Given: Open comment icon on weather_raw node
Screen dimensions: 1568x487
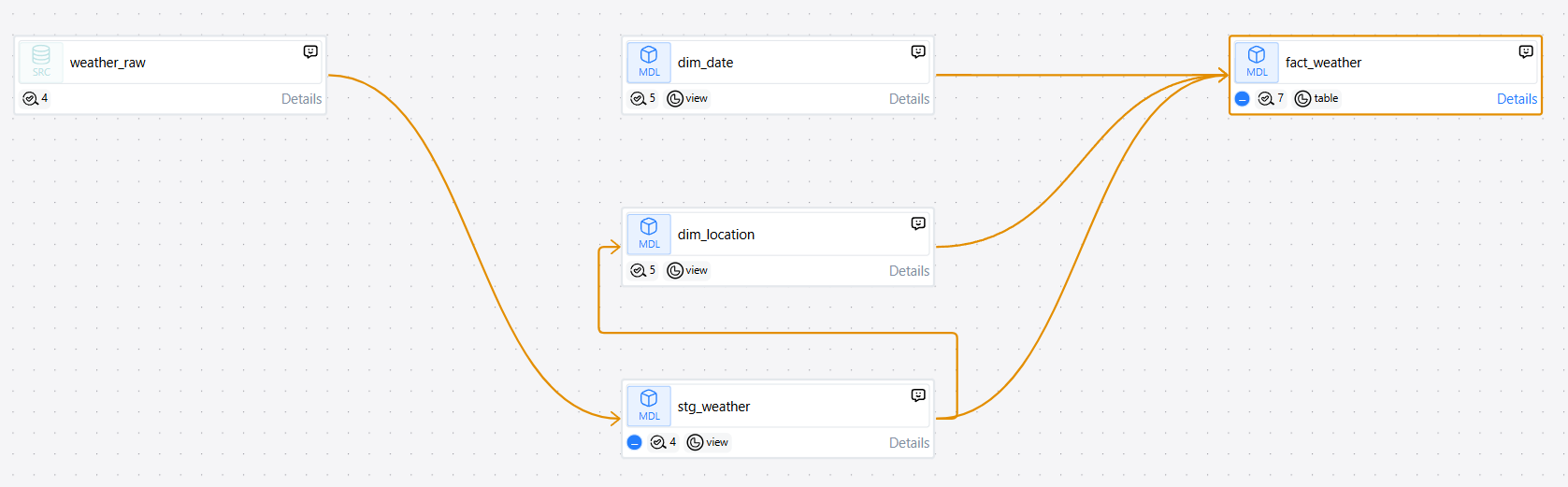Looking at the screenshot, I should click(x=310, y=51).
